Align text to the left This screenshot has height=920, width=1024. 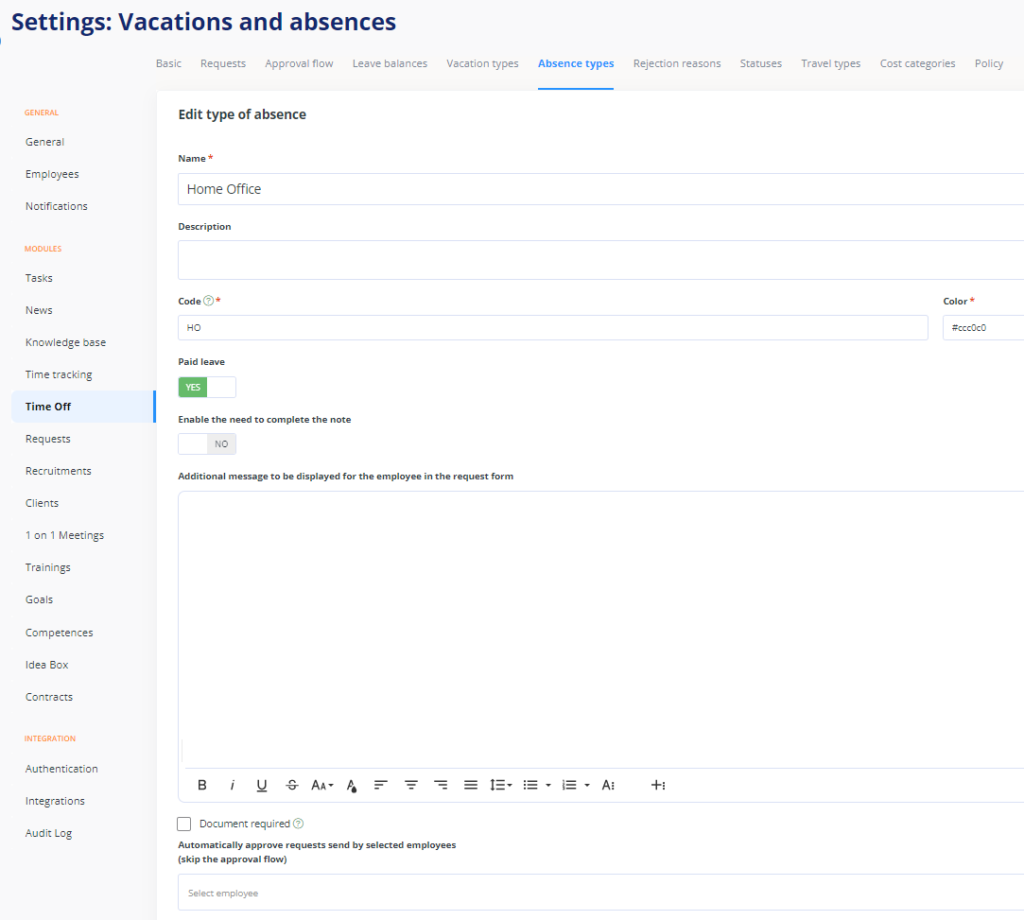[x=380, y=786]
